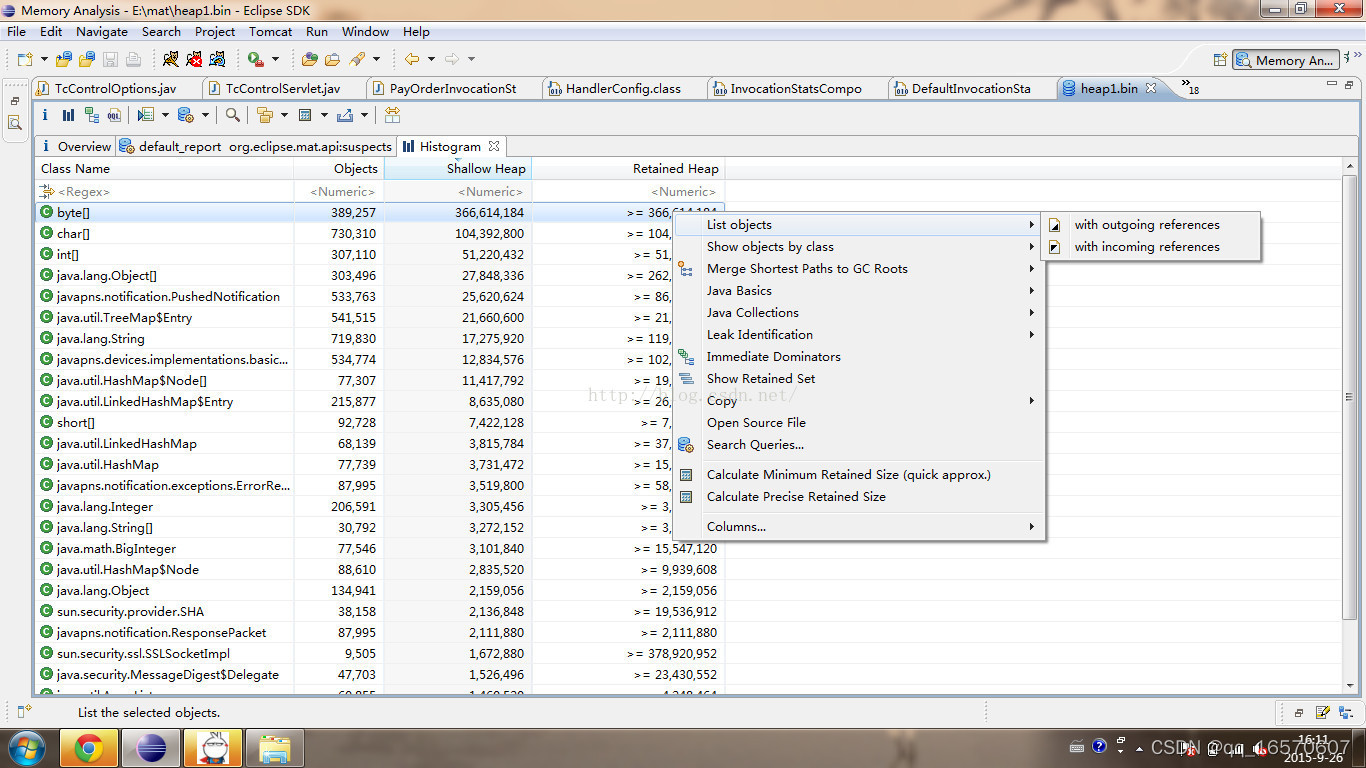Open the export dropdown arrow
This screenshot has height=768, width=1366.
coord(364,115)
